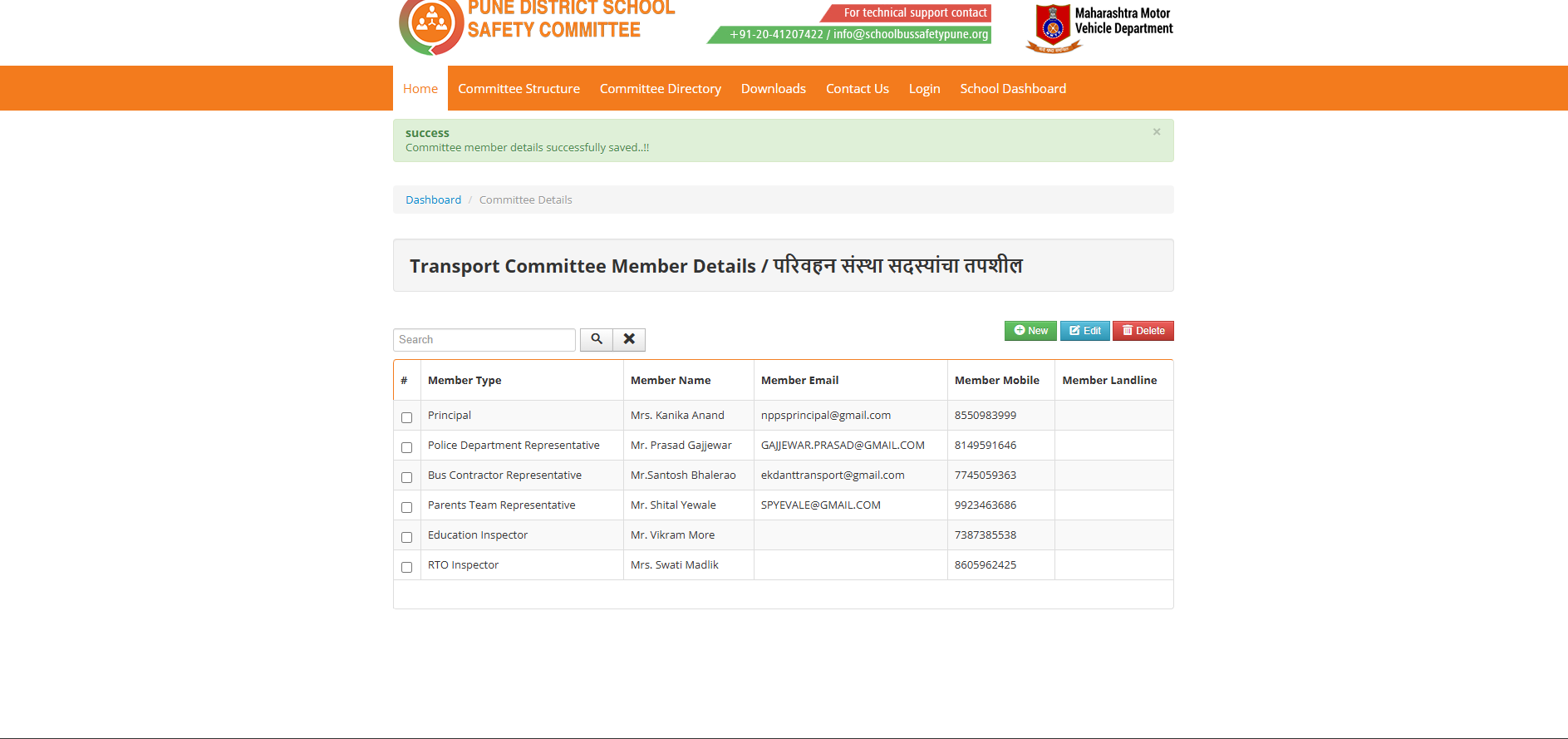Select the RTO Inspector row checkbox
The image size is (1568, 739).
(x=406, y=567)
